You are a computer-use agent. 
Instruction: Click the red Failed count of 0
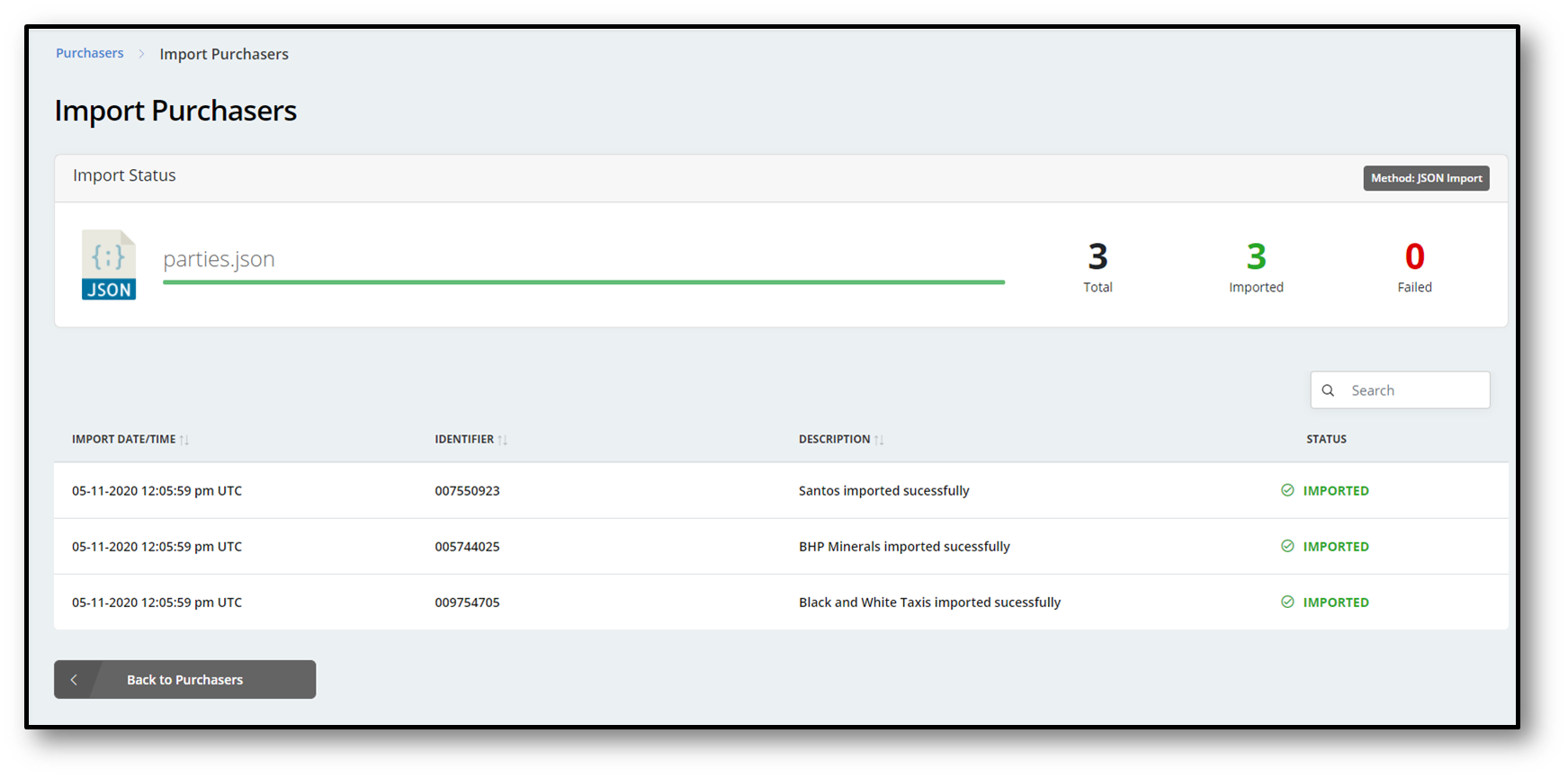(x=1414, y=257)
